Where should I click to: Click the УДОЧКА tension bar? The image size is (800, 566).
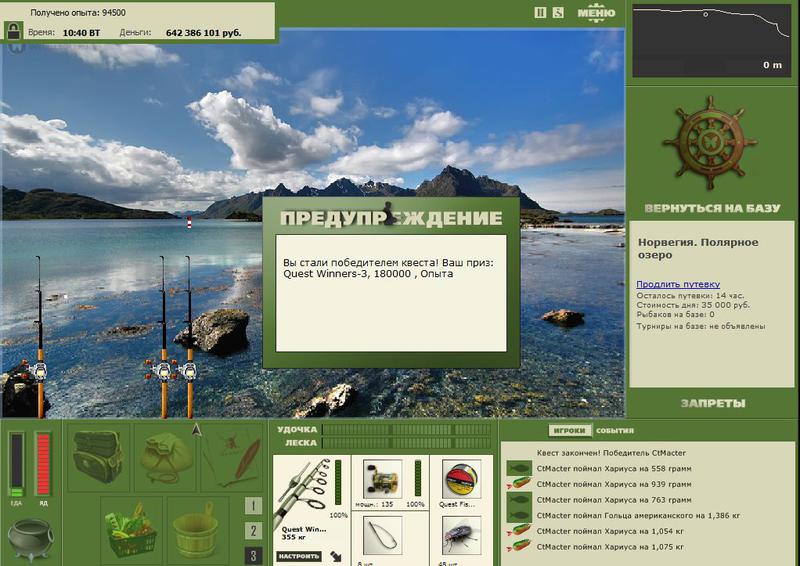tap(407, 430)
